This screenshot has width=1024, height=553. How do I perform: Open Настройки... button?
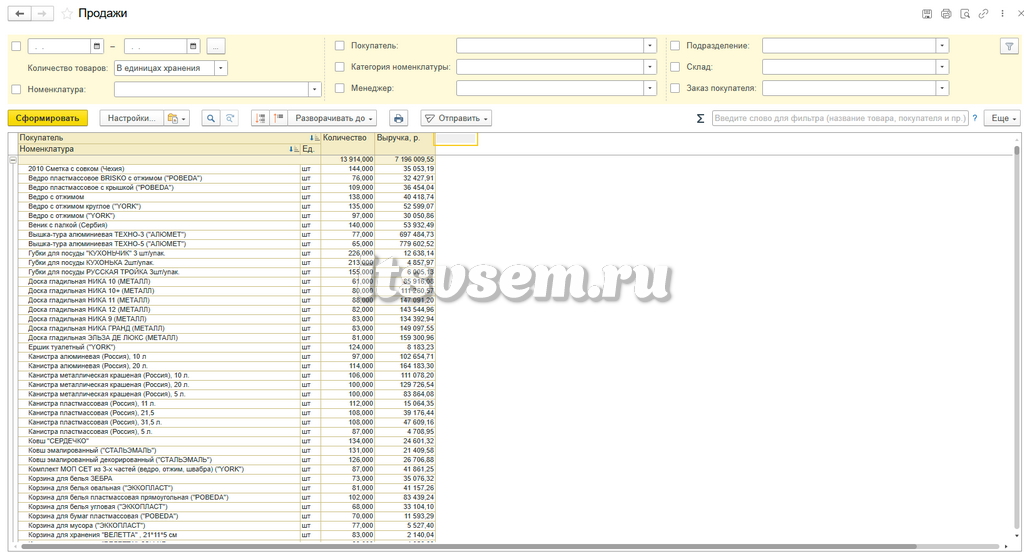pos(131,118)
